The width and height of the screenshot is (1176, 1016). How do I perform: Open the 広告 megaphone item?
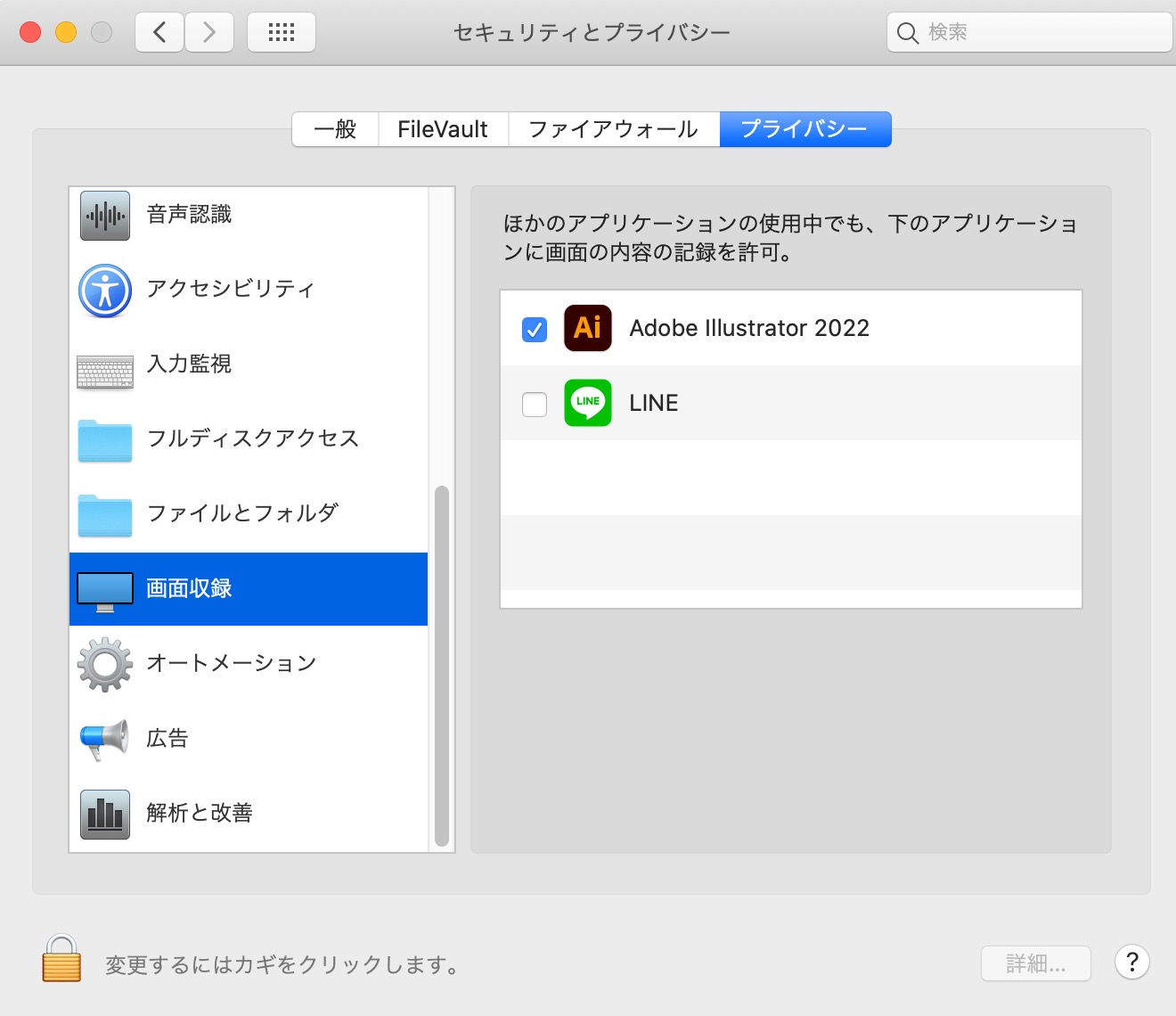tap(167, 739)
